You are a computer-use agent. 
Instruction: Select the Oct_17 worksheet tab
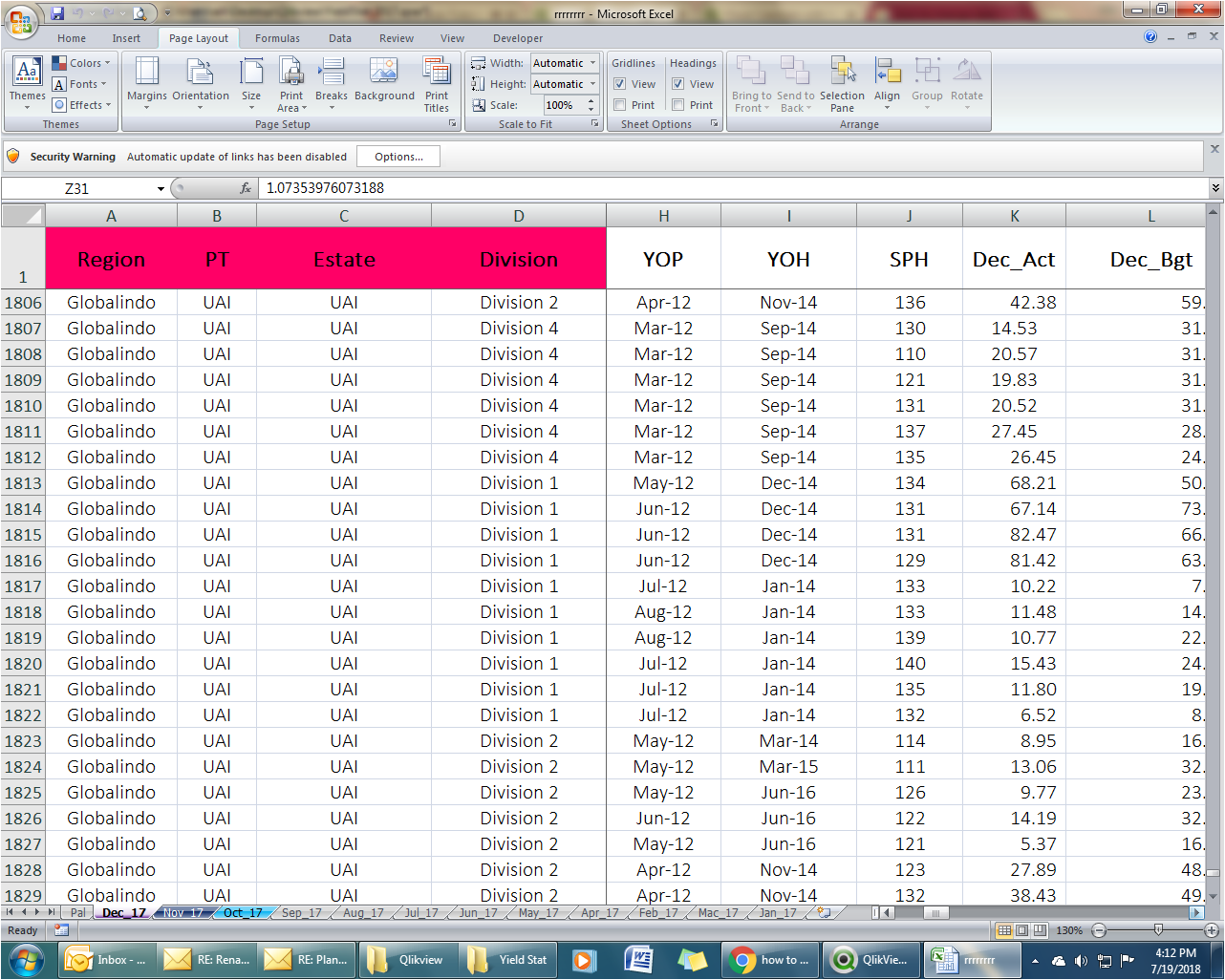[243, 913]
